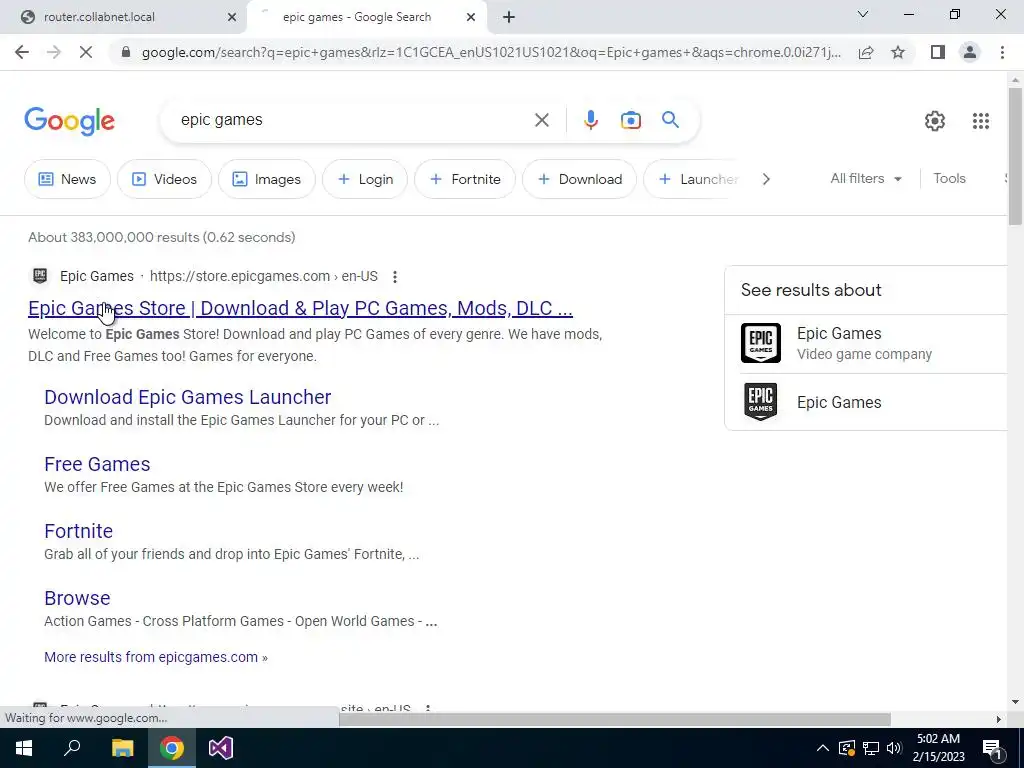Click the Epic Games favicon beside first result
The width and height of the screenshot is (1024, 768).
pyautogui.click(x=40, y=276)
